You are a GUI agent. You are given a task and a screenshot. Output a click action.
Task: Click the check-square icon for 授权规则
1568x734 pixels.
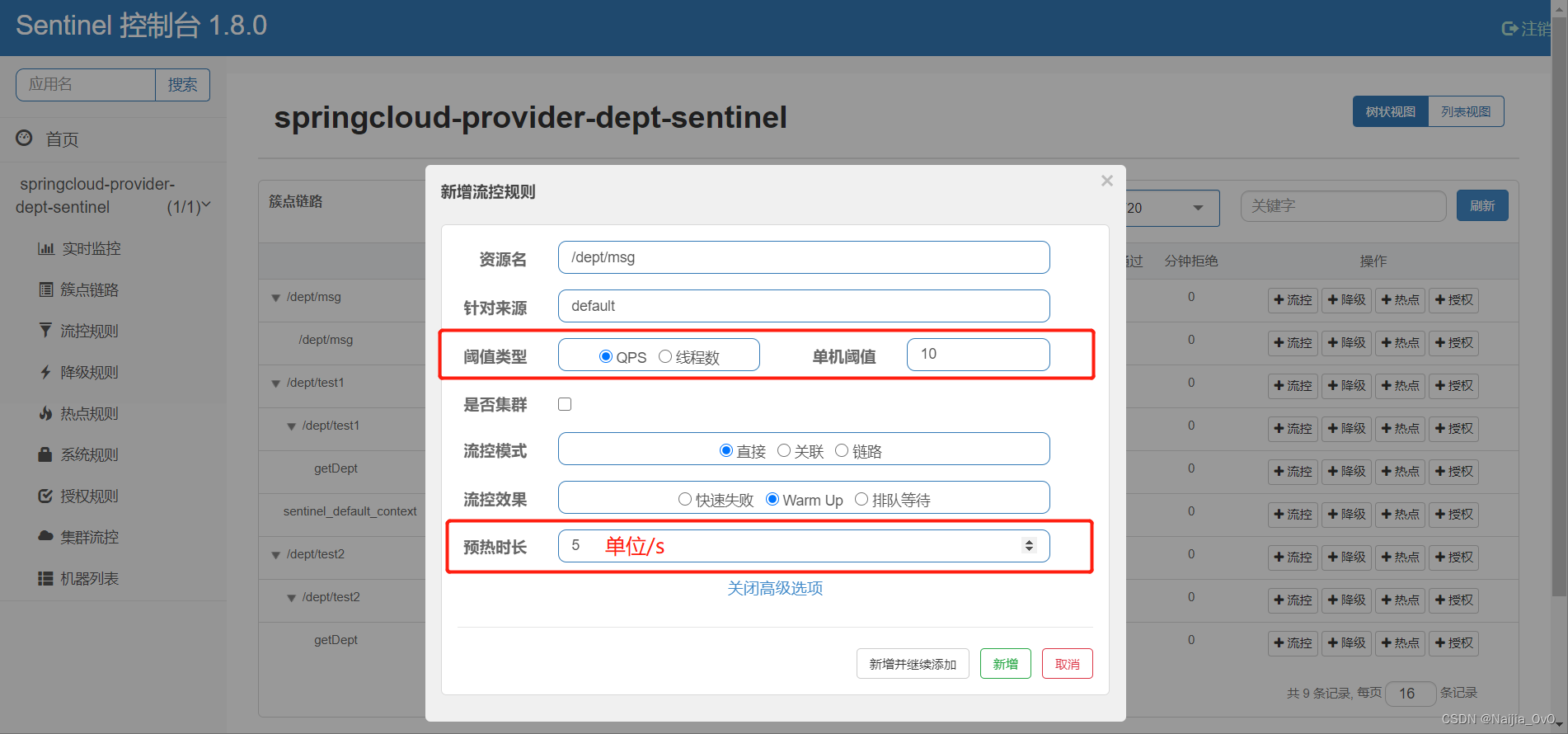coord(46,496)
